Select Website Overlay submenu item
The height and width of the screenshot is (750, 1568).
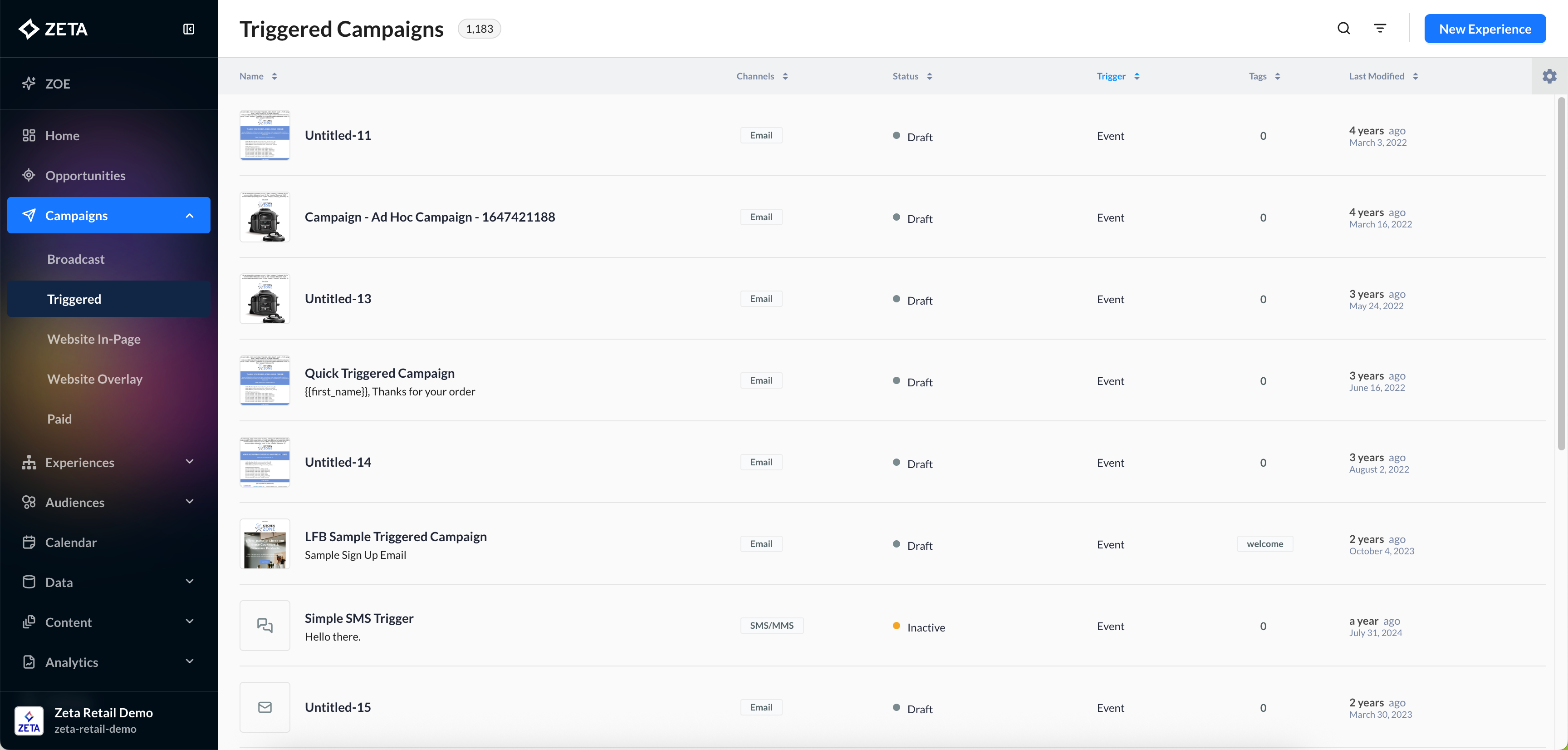point(95,379)
